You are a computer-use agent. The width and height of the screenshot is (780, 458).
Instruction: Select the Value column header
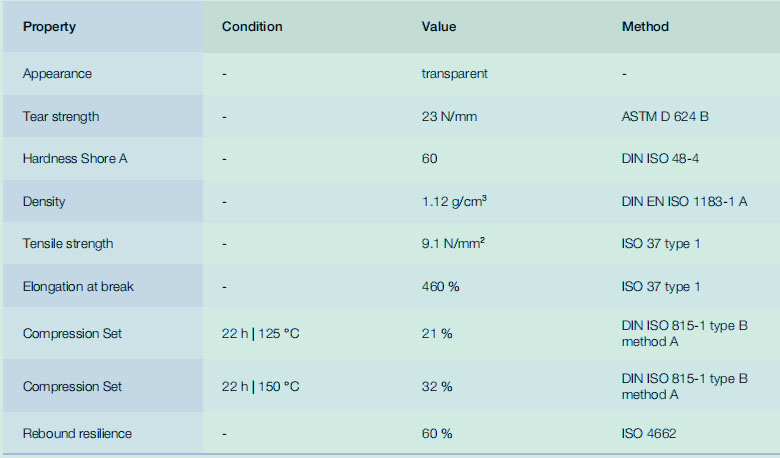coord(439,27)
